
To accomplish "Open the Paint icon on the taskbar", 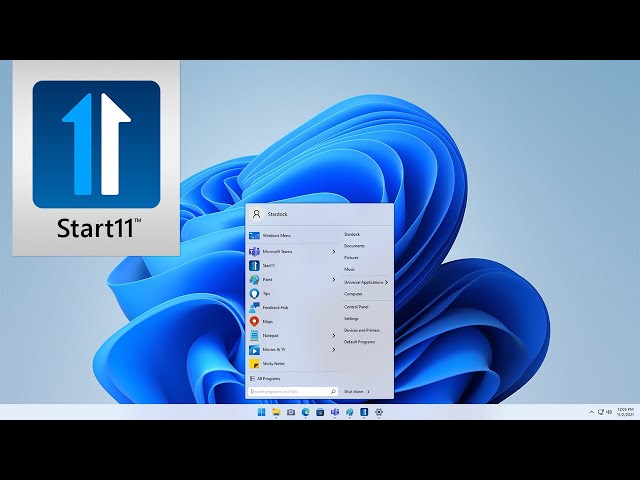I will pyautogui.click(x=349, y=412).
